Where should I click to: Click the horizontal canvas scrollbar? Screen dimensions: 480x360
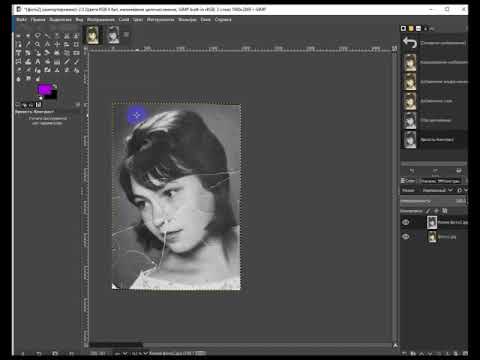[x=241, y=345]
